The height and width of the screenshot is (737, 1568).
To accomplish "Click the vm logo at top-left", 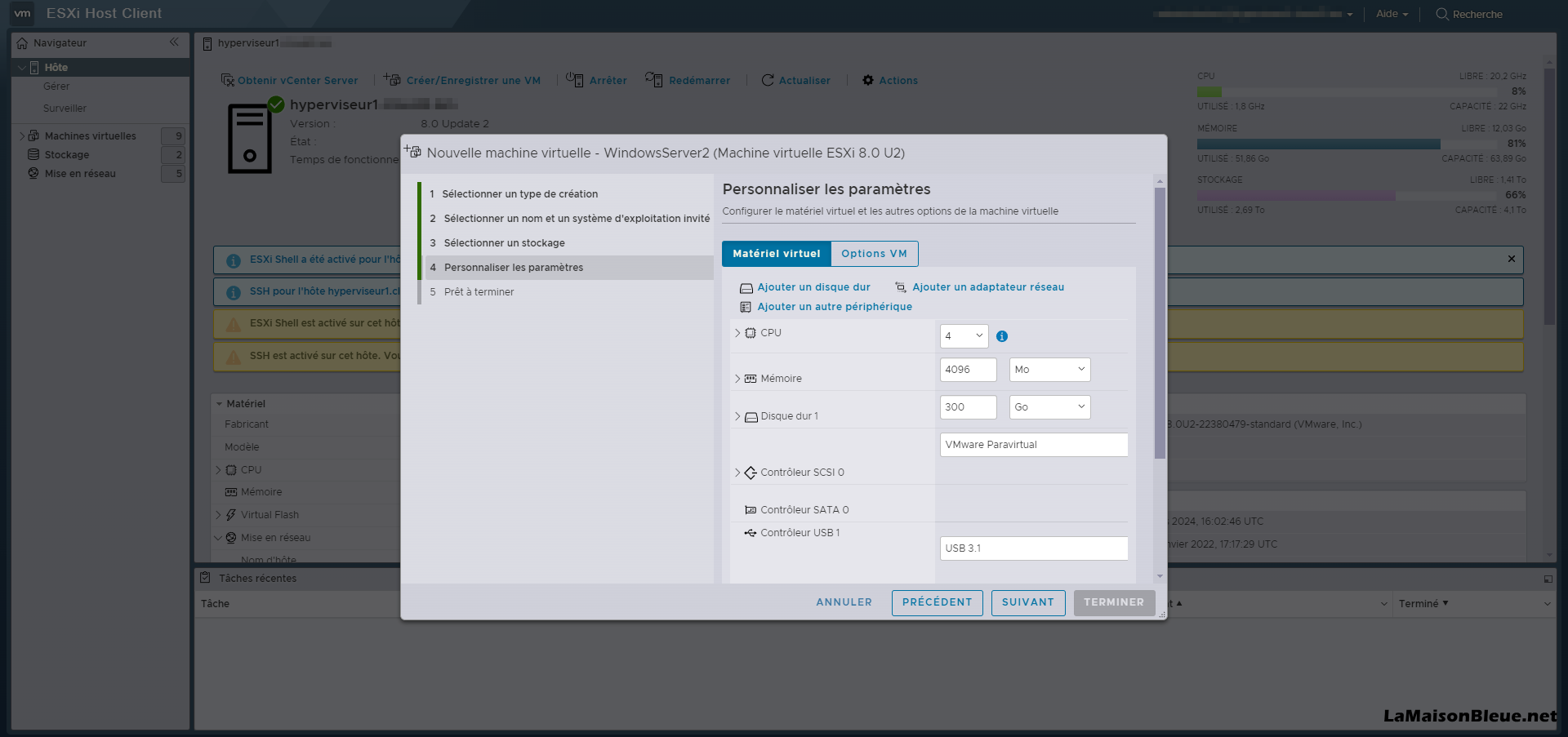I will click(22, 13).
